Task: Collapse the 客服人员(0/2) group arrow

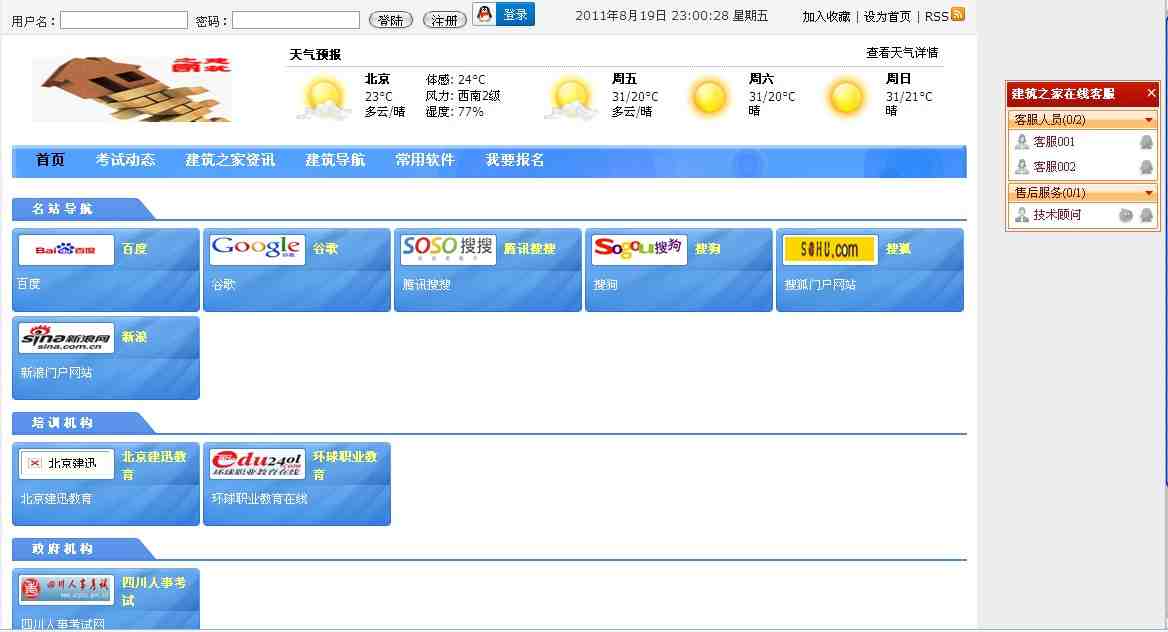Action: coord(1149,119)
